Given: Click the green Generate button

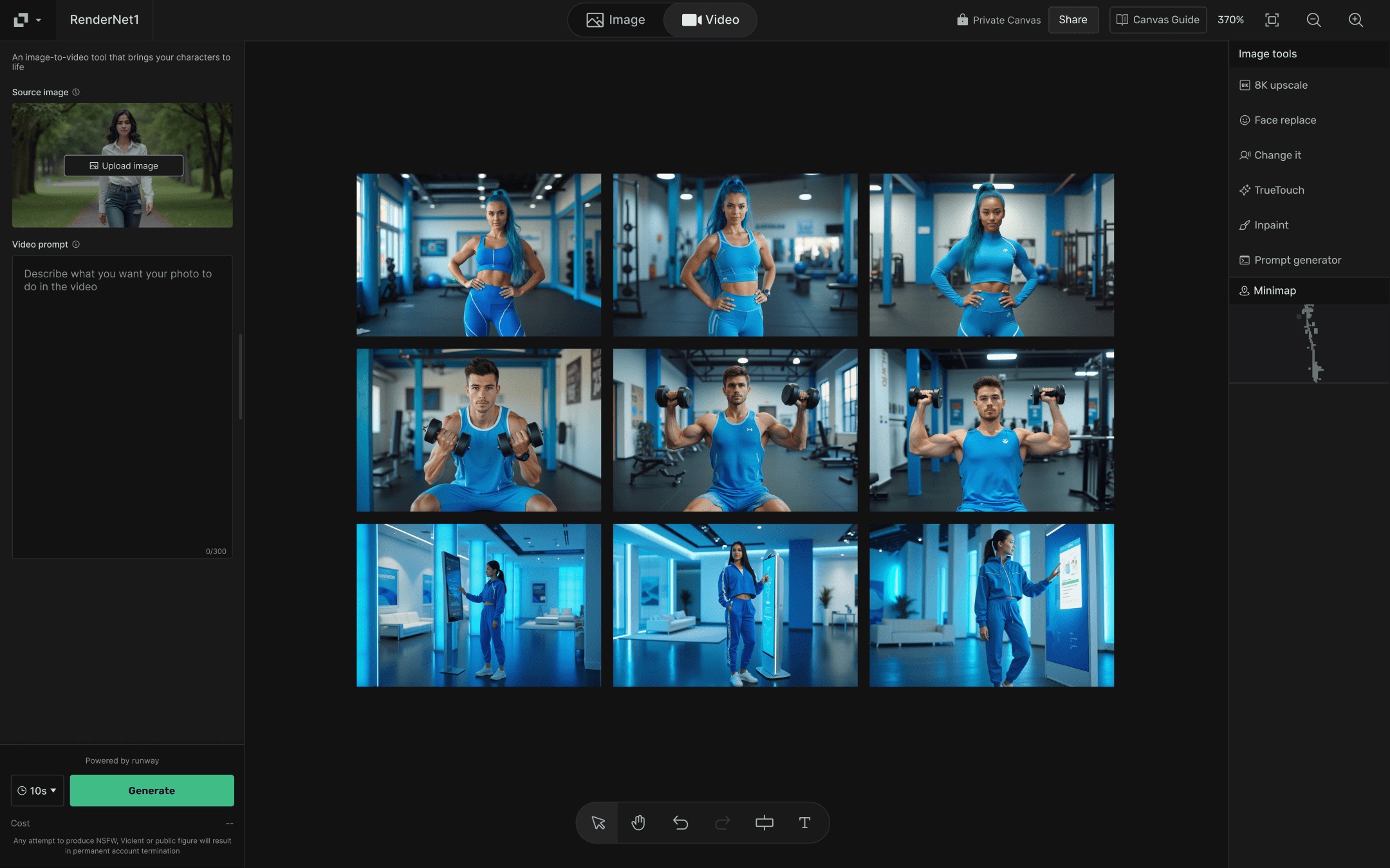Looking at the screenshot, I should click(x=152, y=791).
